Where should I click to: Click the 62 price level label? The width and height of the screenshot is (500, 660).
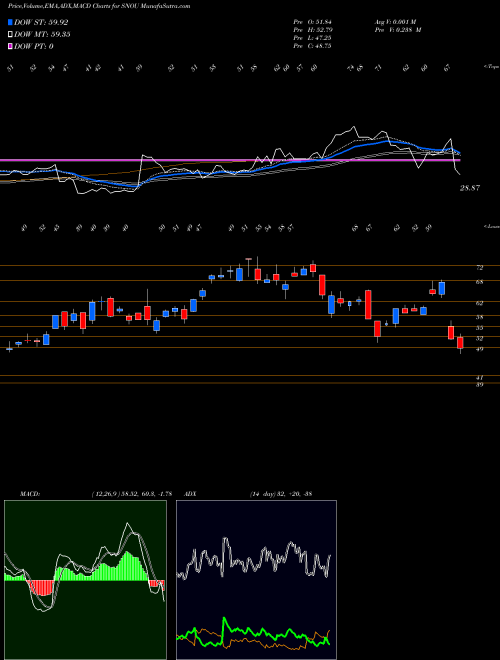click(x=479, y=303)
